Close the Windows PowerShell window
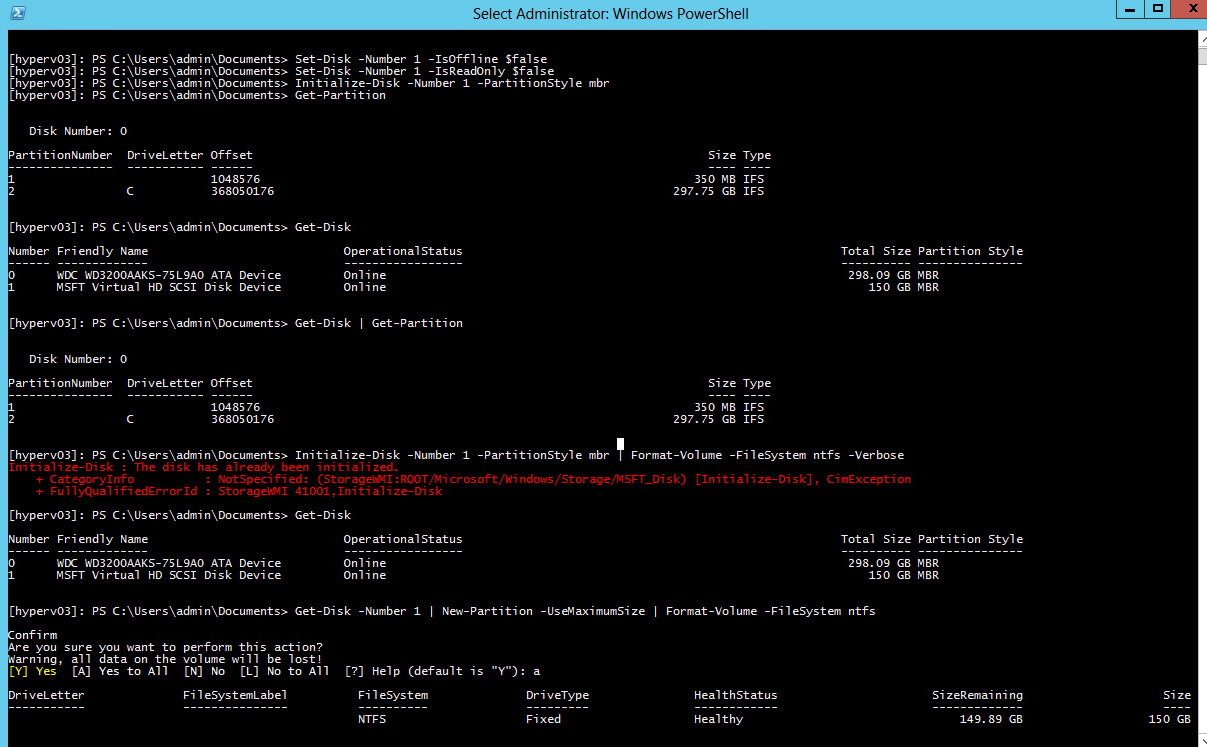The width and height of the screenshot is (1207, 747). coord(1187,10)
